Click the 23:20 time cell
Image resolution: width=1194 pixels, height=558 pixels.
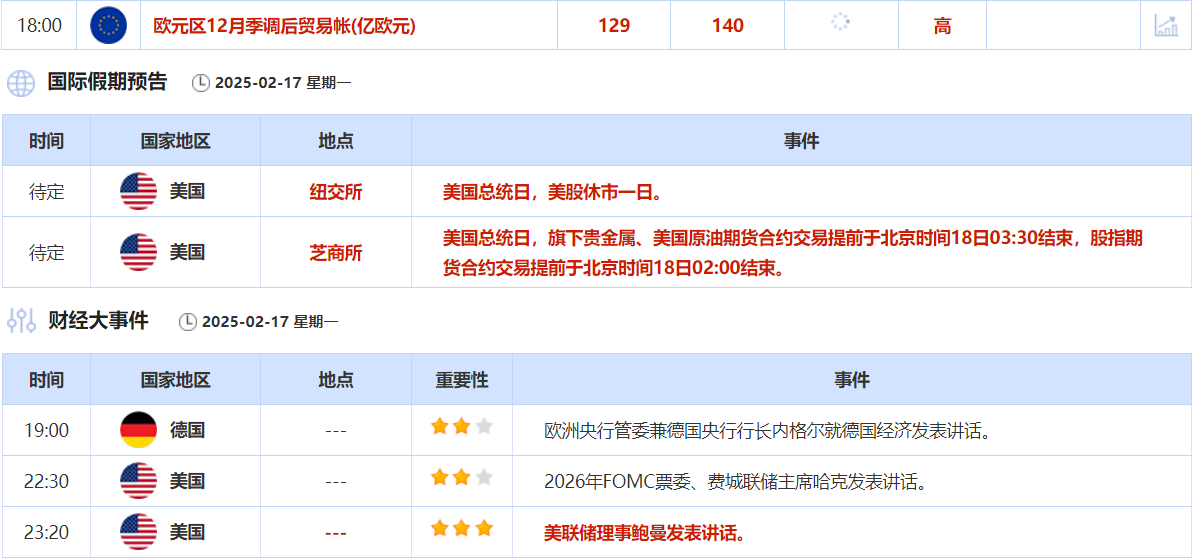tap(46, 532)
